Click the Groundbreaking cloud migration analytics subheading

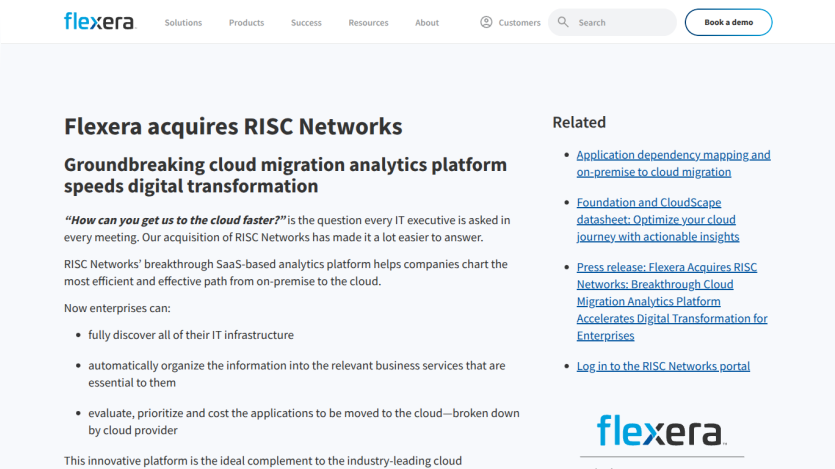pyautogui.click(x=285, y=175)
